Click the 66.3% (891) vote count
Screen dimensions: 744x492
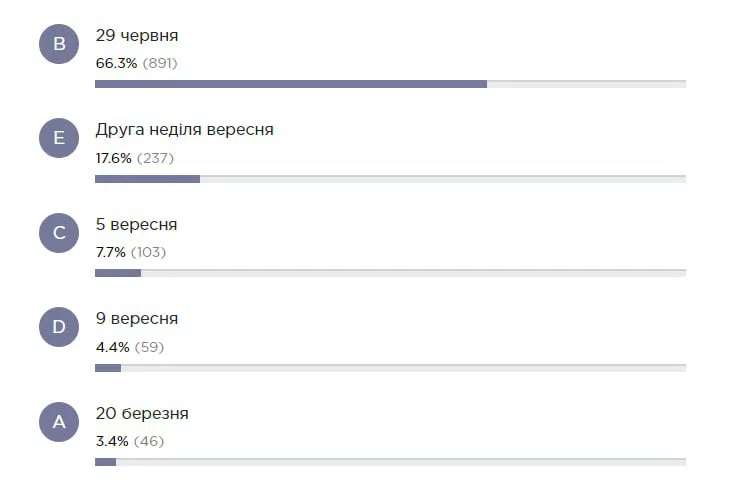pyautogui.click(x=137, y=63)
